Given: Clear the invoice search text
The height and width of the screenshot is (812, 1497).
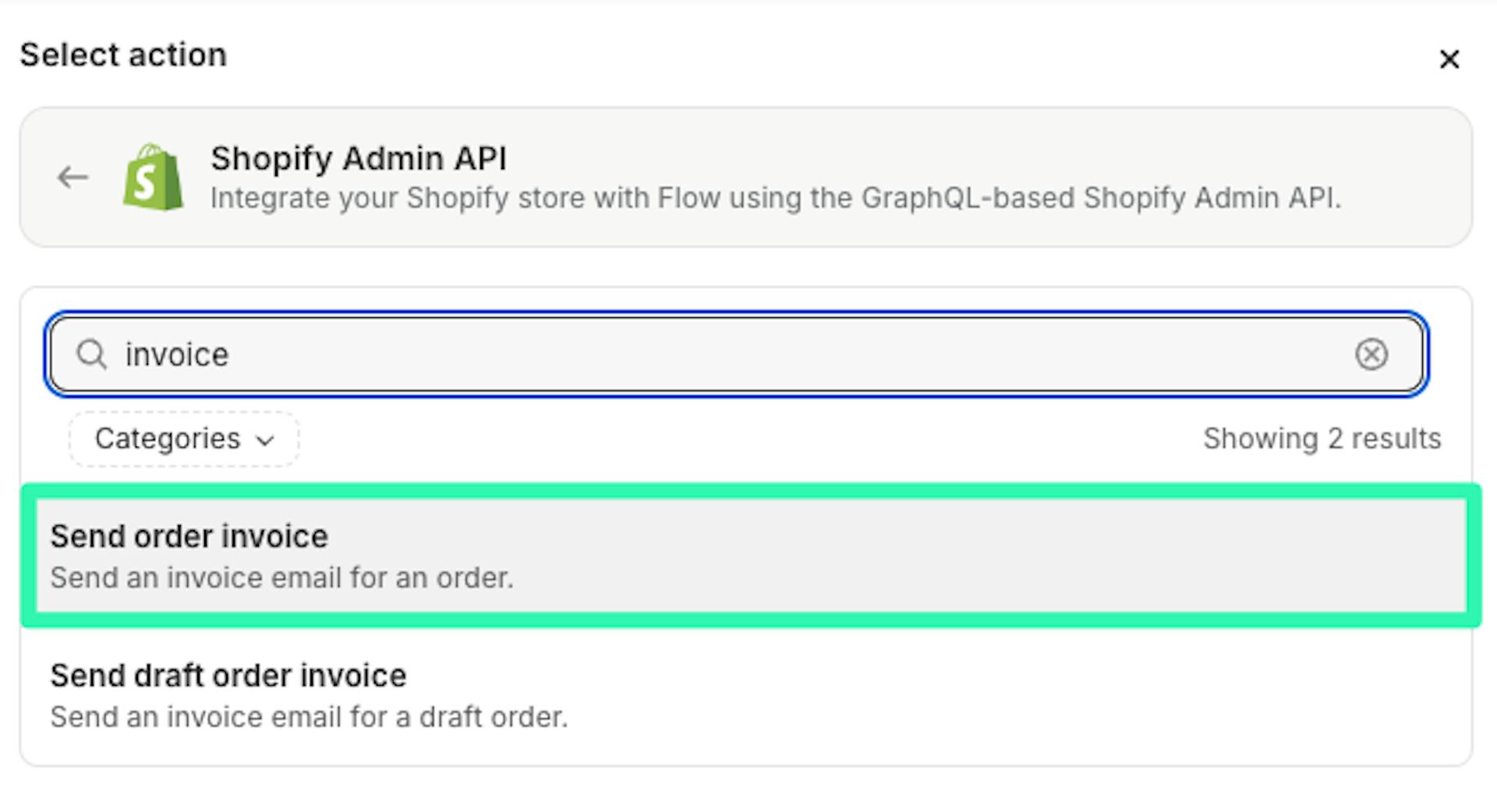Looking at the screenshot, I should pyautogui.click(x=1371, y=355).
